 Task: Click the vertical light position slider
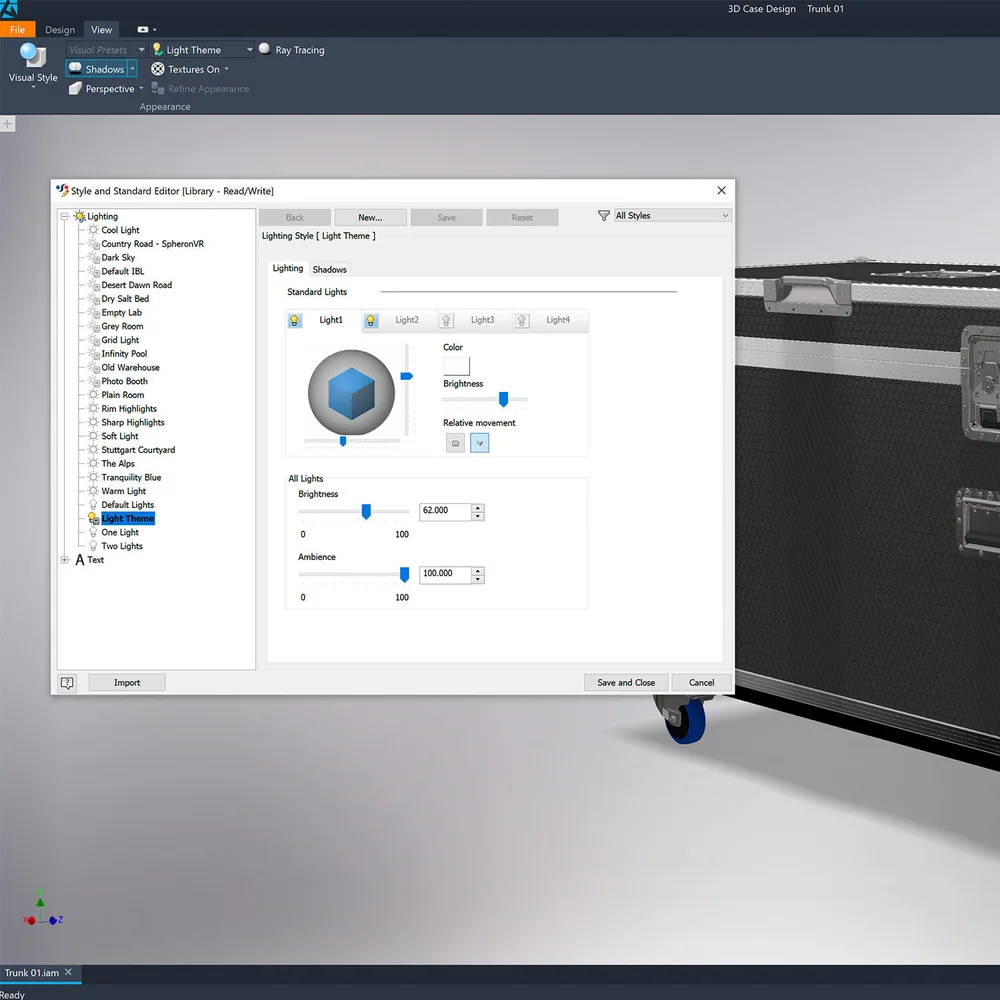click(407, 376)
